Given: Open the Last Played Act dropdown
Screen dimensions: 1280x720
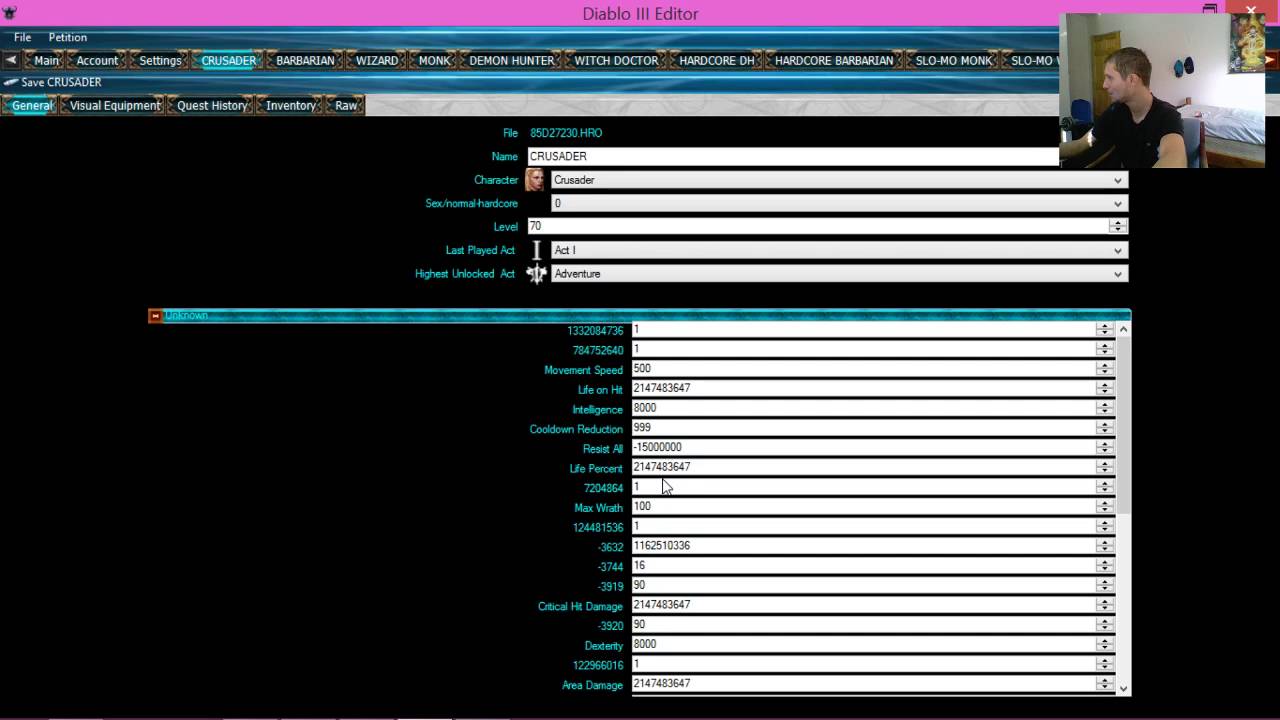Looking at the screenshot, I should pyautogui.click(x=839, y=250).
